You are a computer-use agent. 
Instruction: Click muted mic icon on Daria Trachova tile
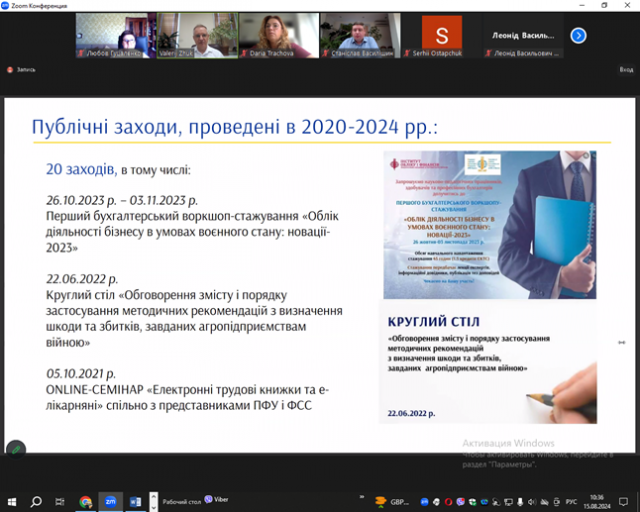click(244, 53)
